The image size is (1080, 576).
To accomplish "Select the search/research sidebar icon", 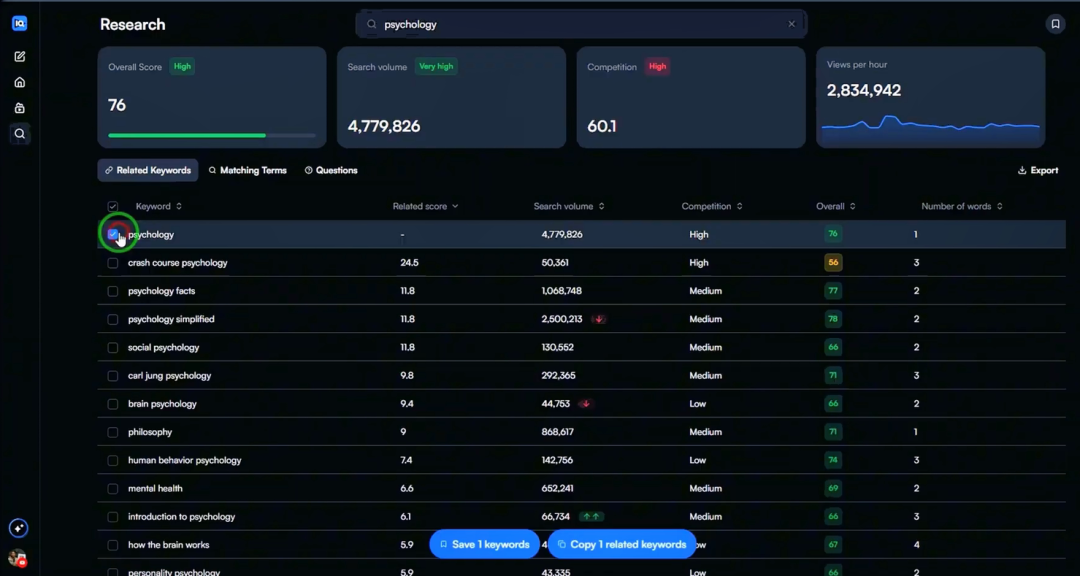I will [x=19, y=134].
